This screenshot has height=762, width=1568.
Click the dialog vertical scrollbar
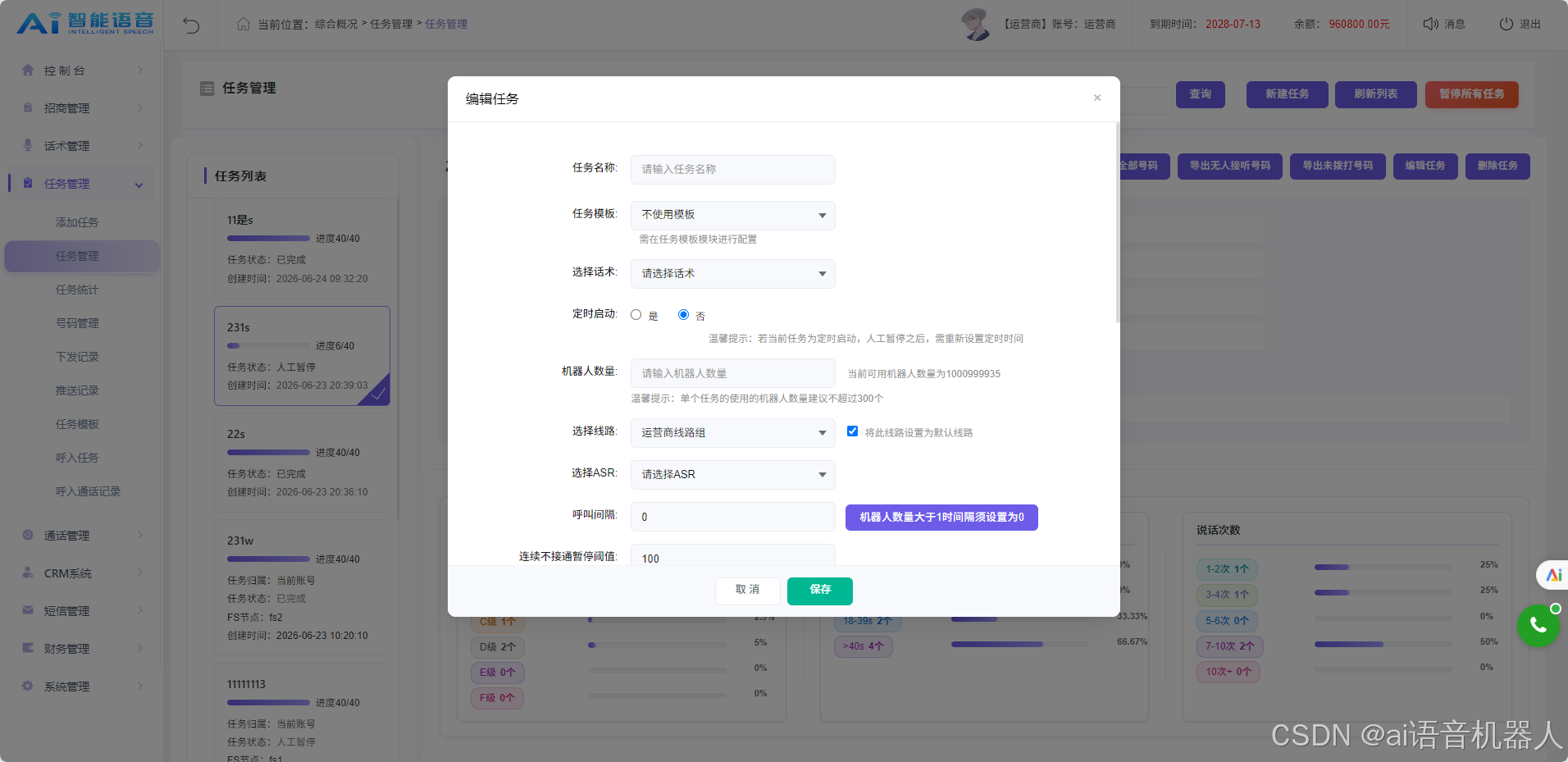tap(1117, 223)
